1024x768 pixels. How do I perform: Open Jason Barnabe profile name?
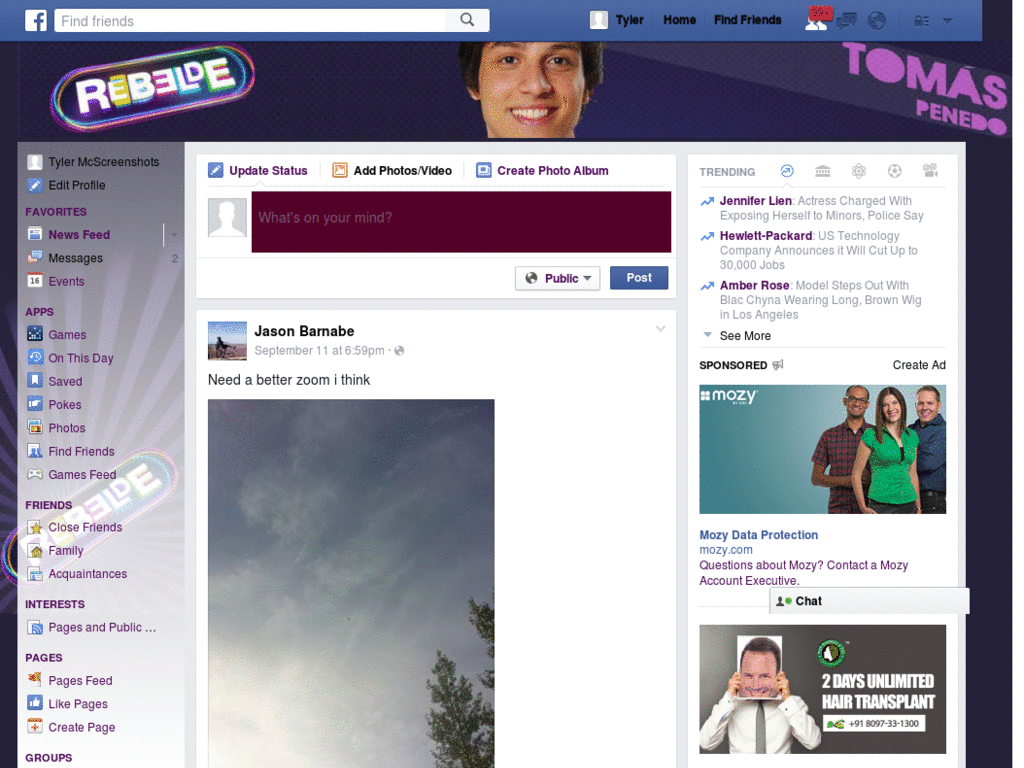click(x=304, y=331)
